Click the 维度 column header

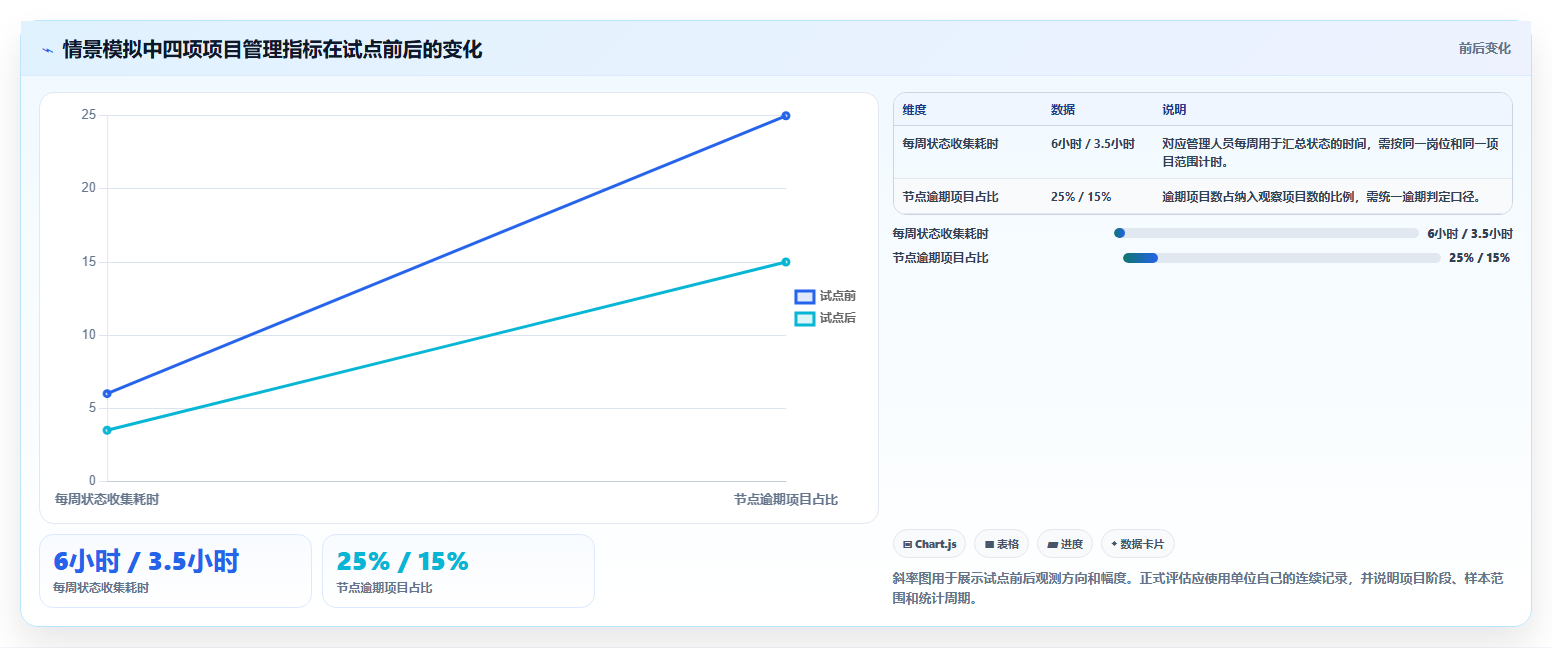point(915,109)
